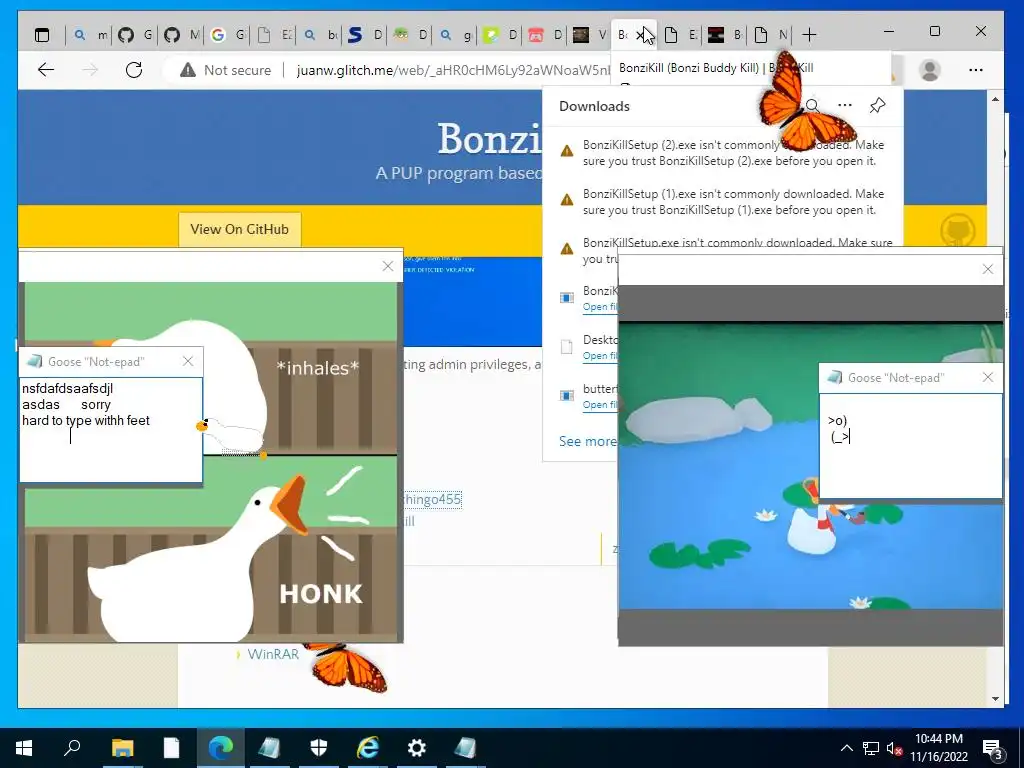
Task: Open the hingo455 link on the page
Action: coord(432,500)
